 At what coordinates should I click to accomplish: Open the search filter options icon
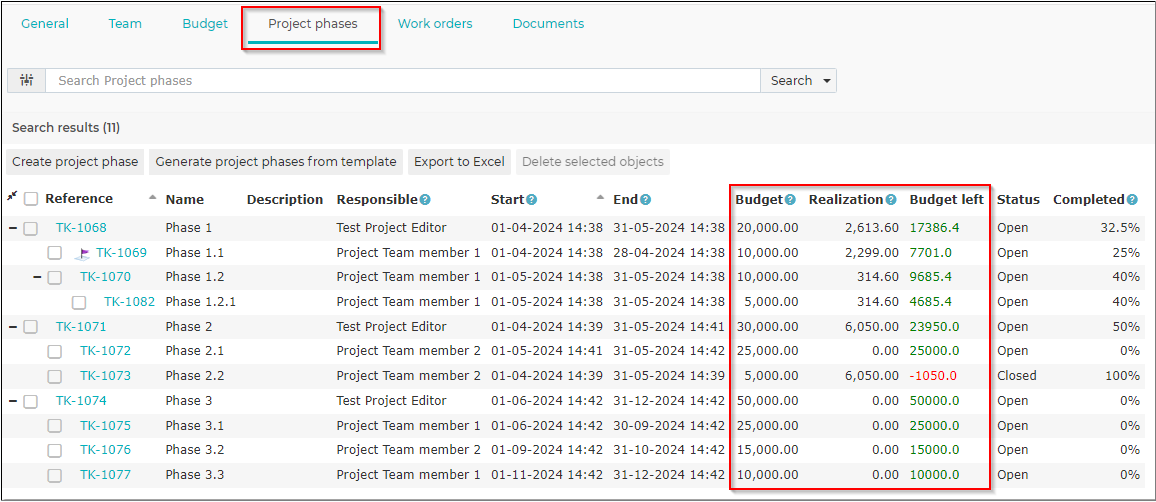[27, 80]
